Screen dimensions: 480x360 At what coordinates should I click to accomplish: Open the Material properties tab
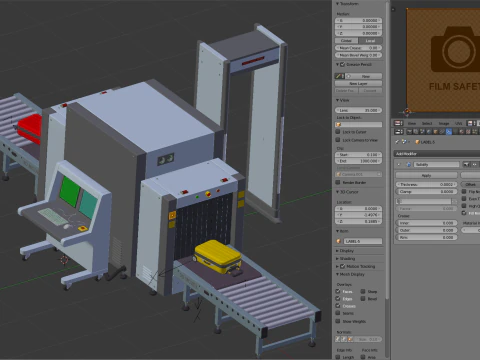point(462,131)
